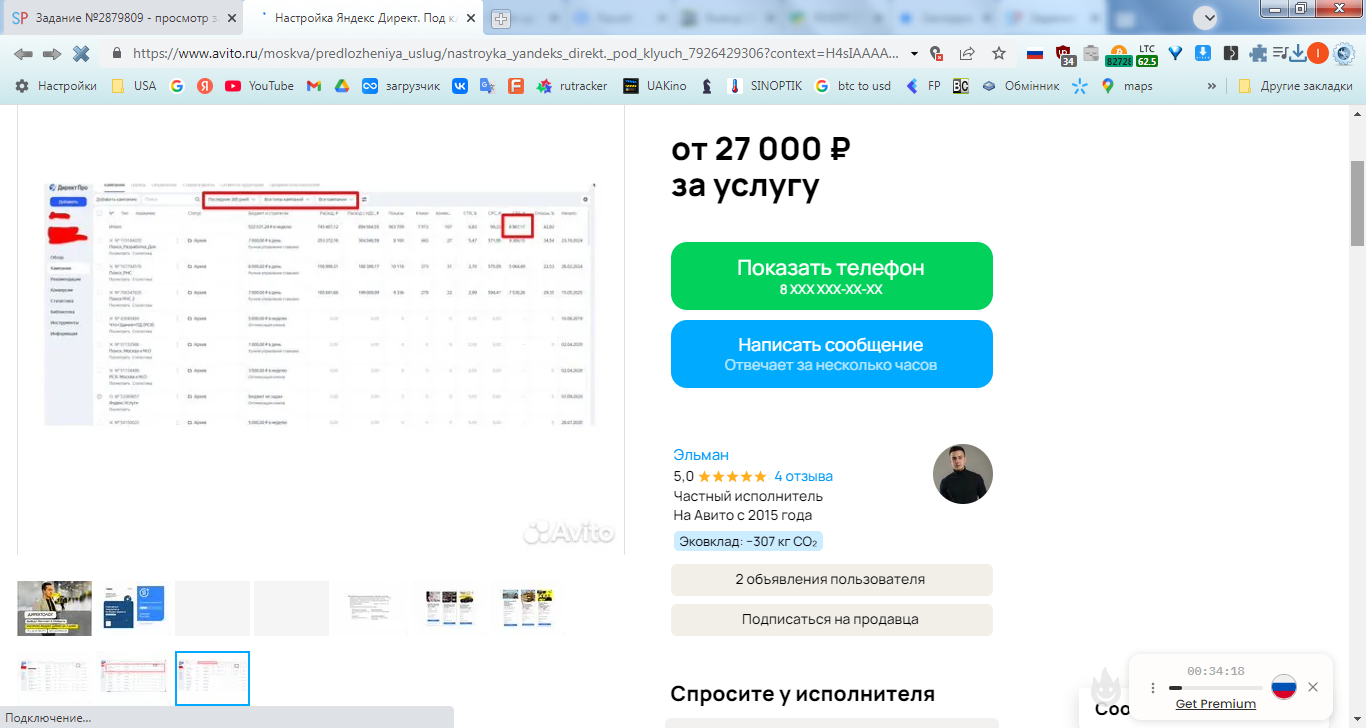Click the Показать телефон button

832,276
